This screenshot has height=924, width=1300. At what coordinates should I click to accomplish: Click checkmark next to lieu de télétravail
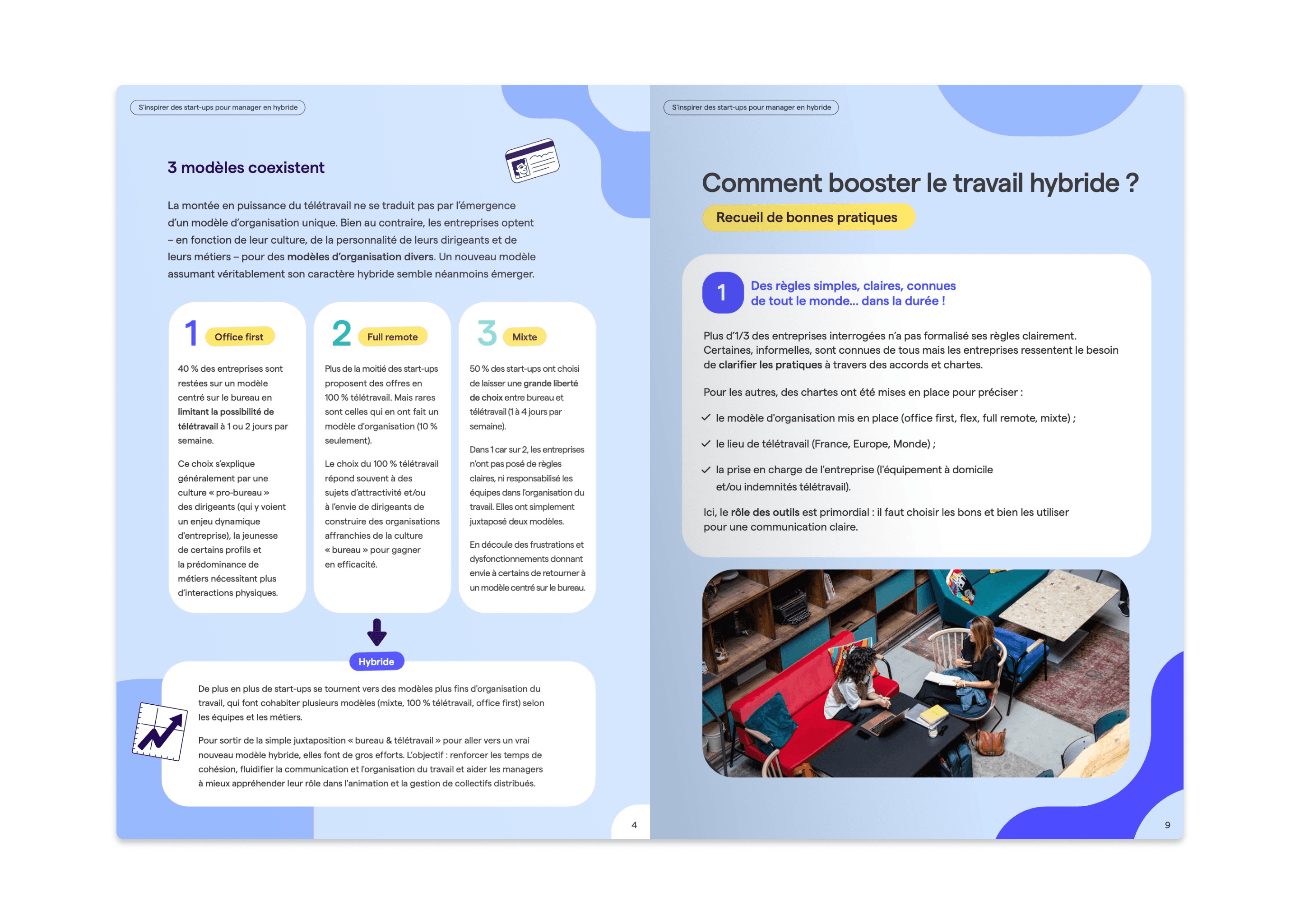click(x=706, y=443)
